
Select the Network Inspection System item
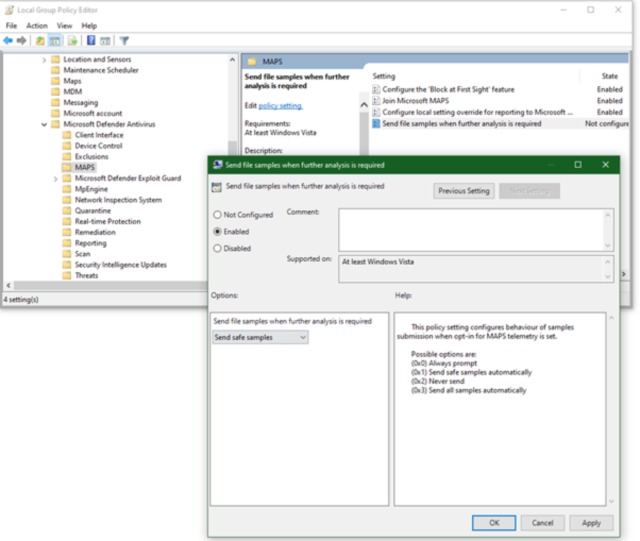(118, 200)
